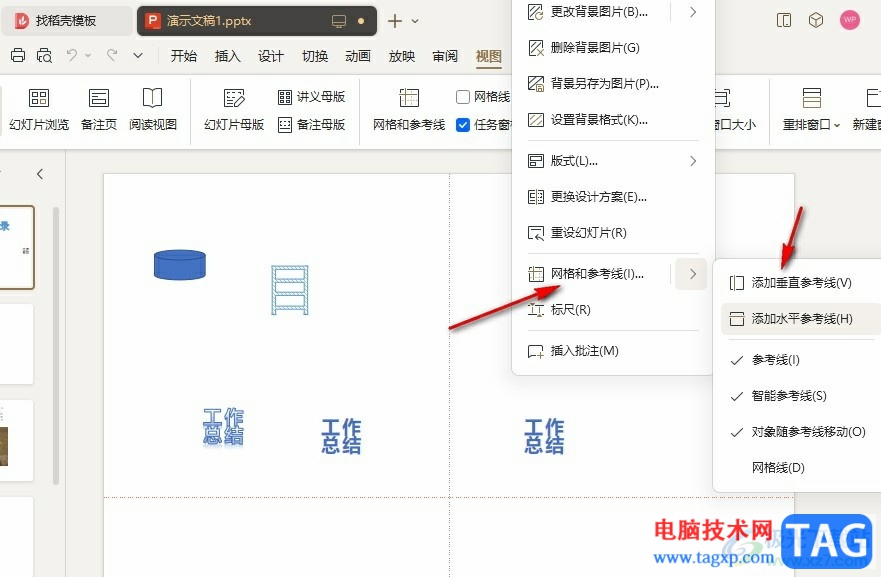Open print preview icon
The image size is (881, 577).
(44, 55)
